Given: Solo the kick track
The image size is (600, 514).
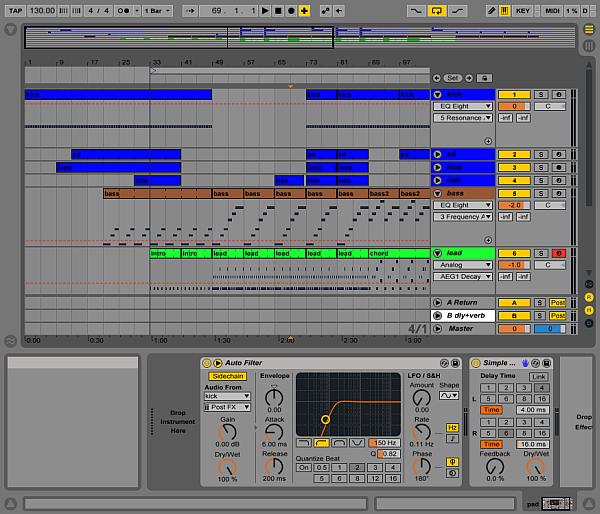Looking at the screenshot, I should click(541, 95).
